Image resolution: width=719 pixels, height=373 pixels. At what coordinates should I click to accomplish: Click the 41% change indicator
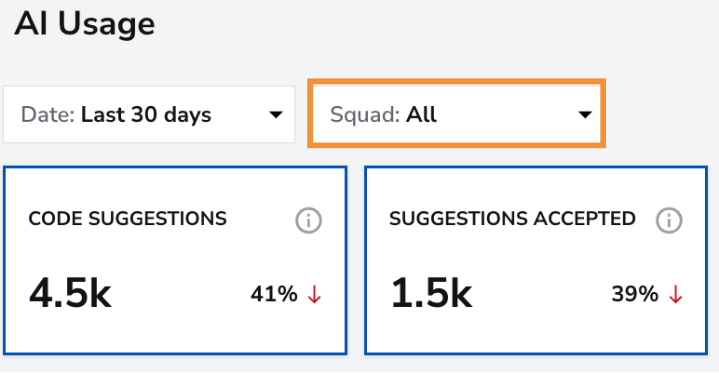tap(274, 294)
